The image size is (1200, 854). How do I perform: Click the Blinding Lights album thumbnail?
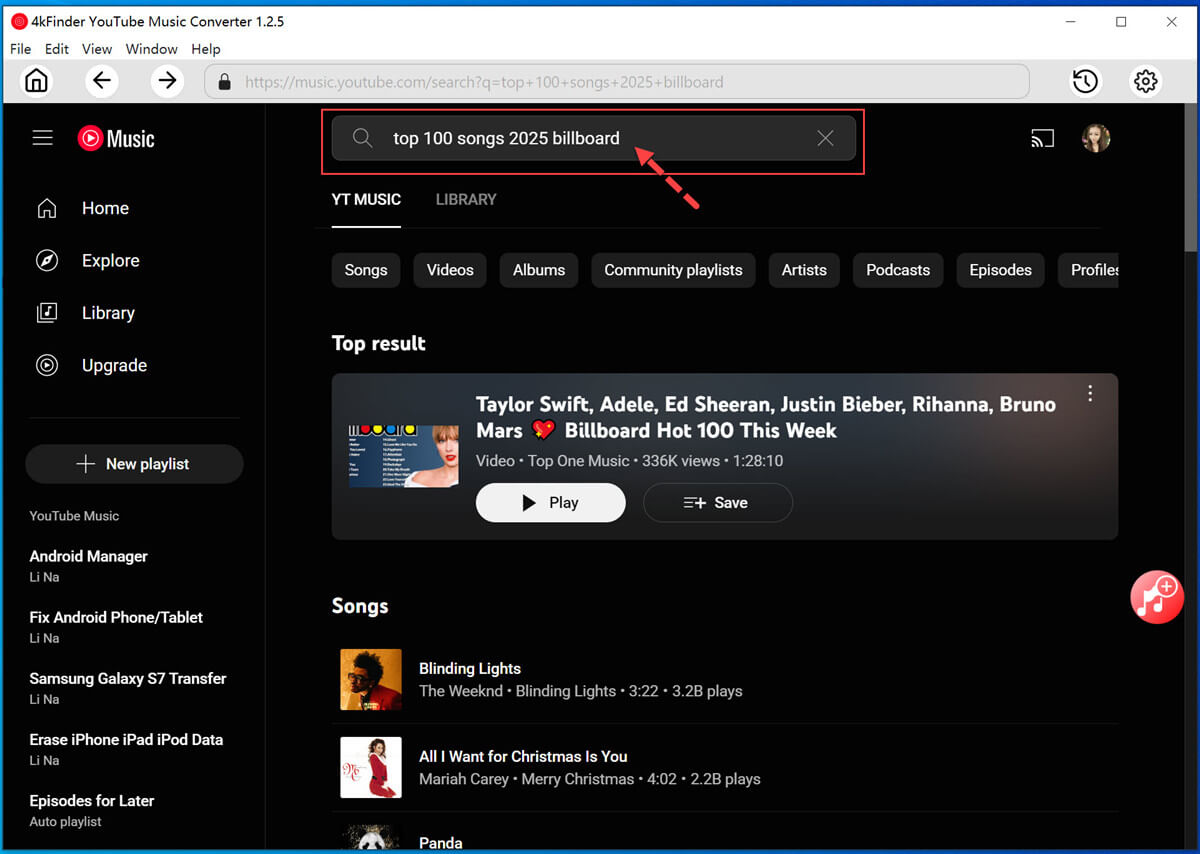[371, 680]
